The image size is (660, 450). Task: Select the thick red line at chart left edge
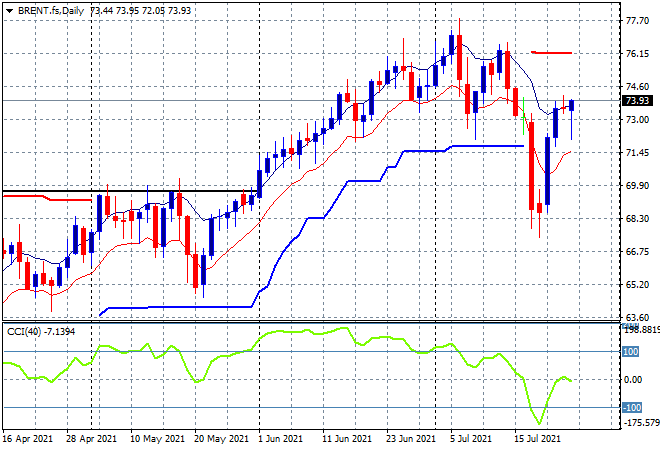(47, 197)
